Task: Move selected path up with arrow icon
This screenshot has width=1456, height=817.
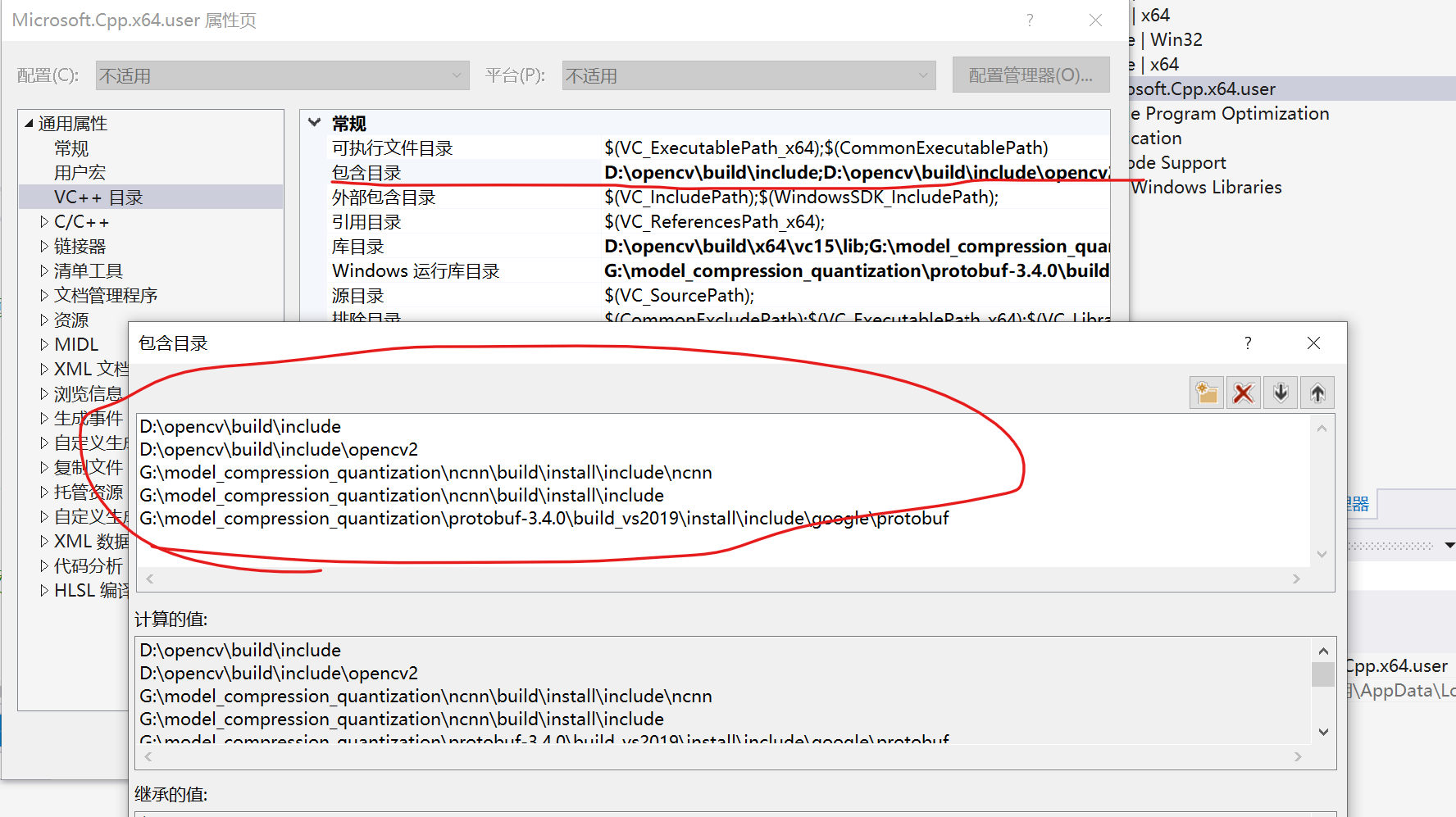Action: pos(1317,393)
